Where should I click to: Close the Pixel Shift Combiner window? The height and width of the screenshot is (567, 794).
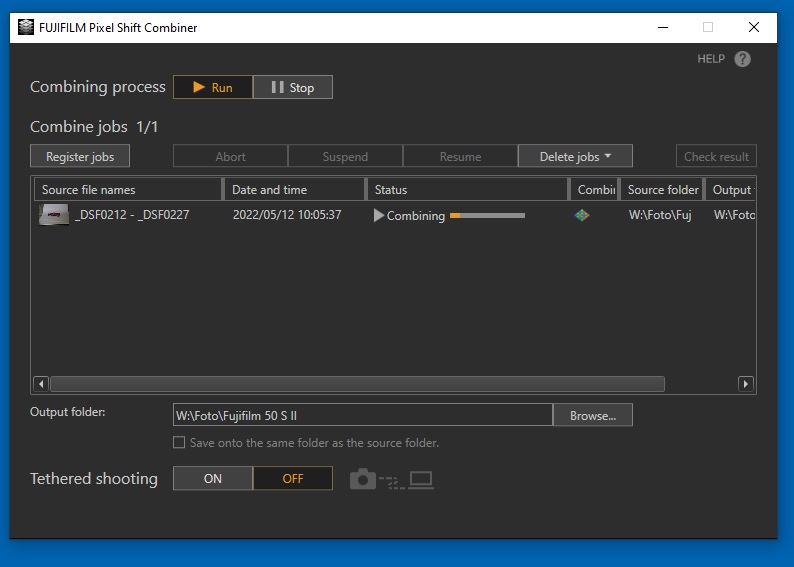pos(753,27)
